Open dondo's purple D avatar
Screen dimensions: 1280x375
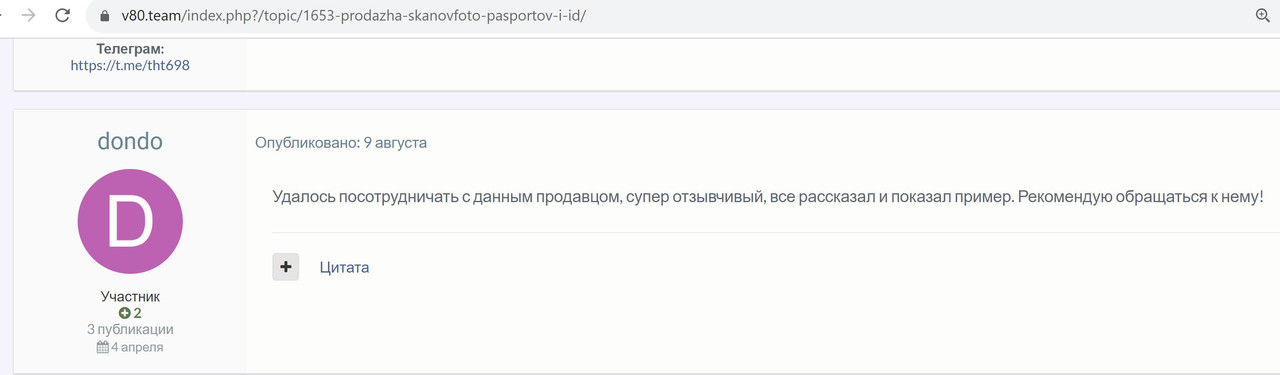click(x=130, y=222)
